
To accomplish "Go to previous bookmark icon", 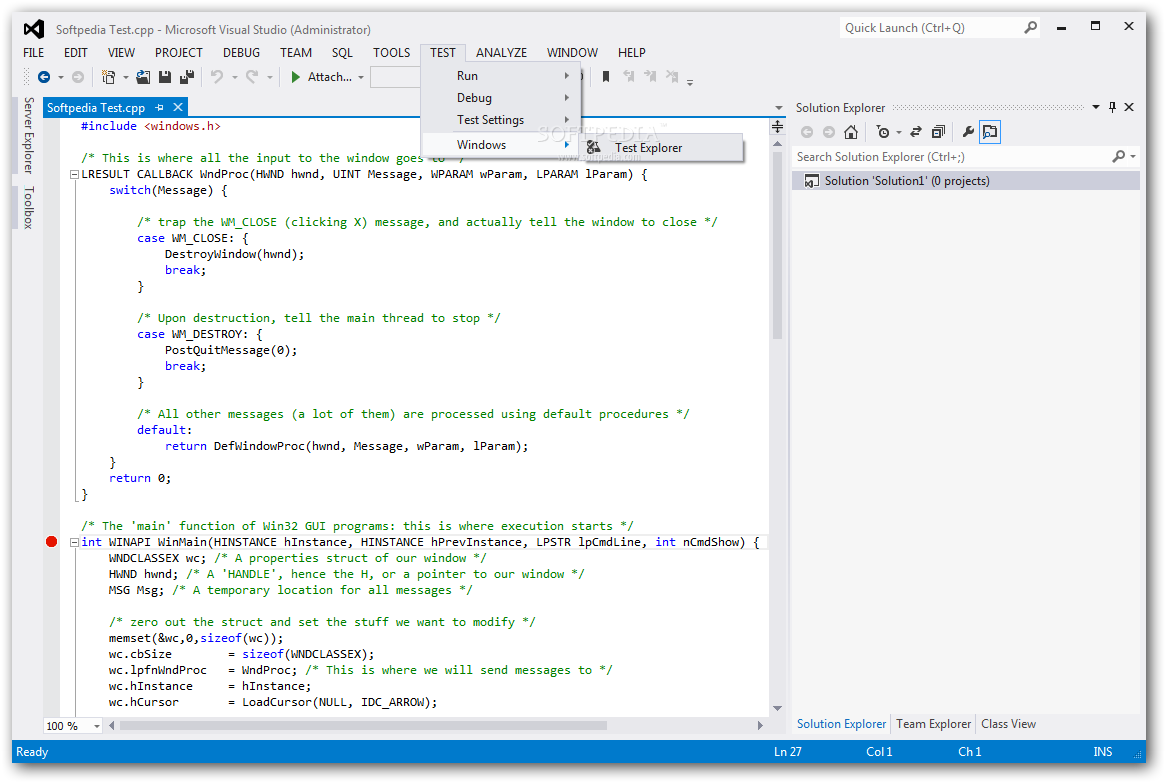I will pyautogui.click(x=629, y=77).
